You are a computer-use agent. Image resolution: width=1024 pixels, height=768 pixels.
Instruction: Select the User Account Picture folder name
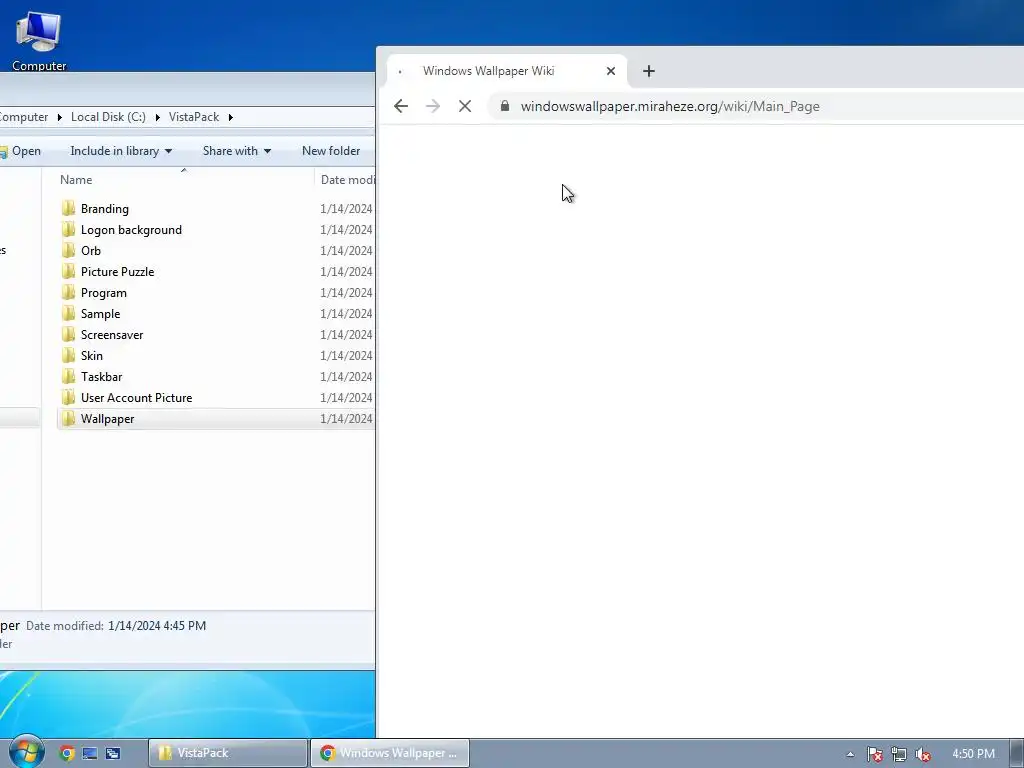click(x=136, y=397)
